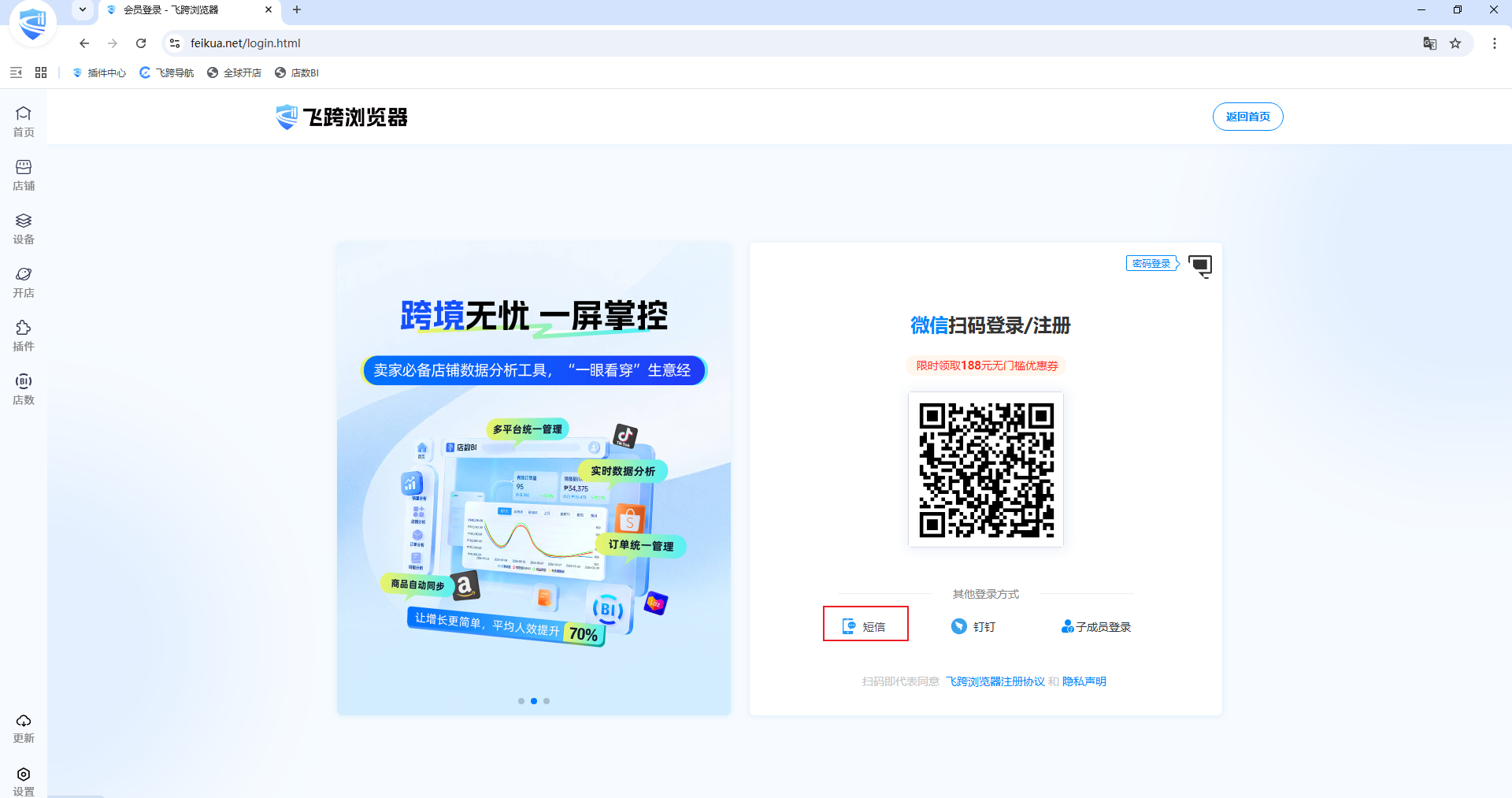The width and height of the screenshot is (1512, 798).
Task: Open the 开店 sidebar icon
Action: click(24, 283)
